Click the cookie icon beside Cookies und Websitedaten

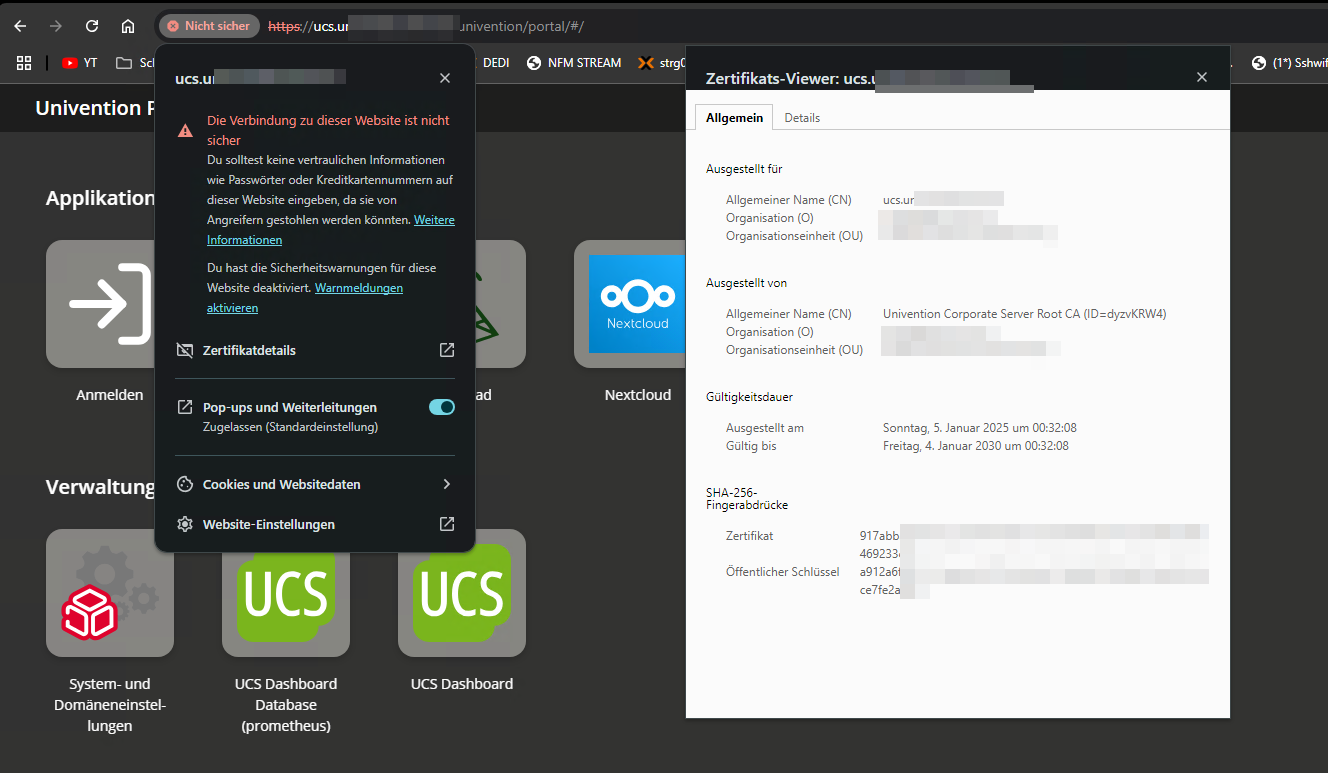(x=185, y=484)
